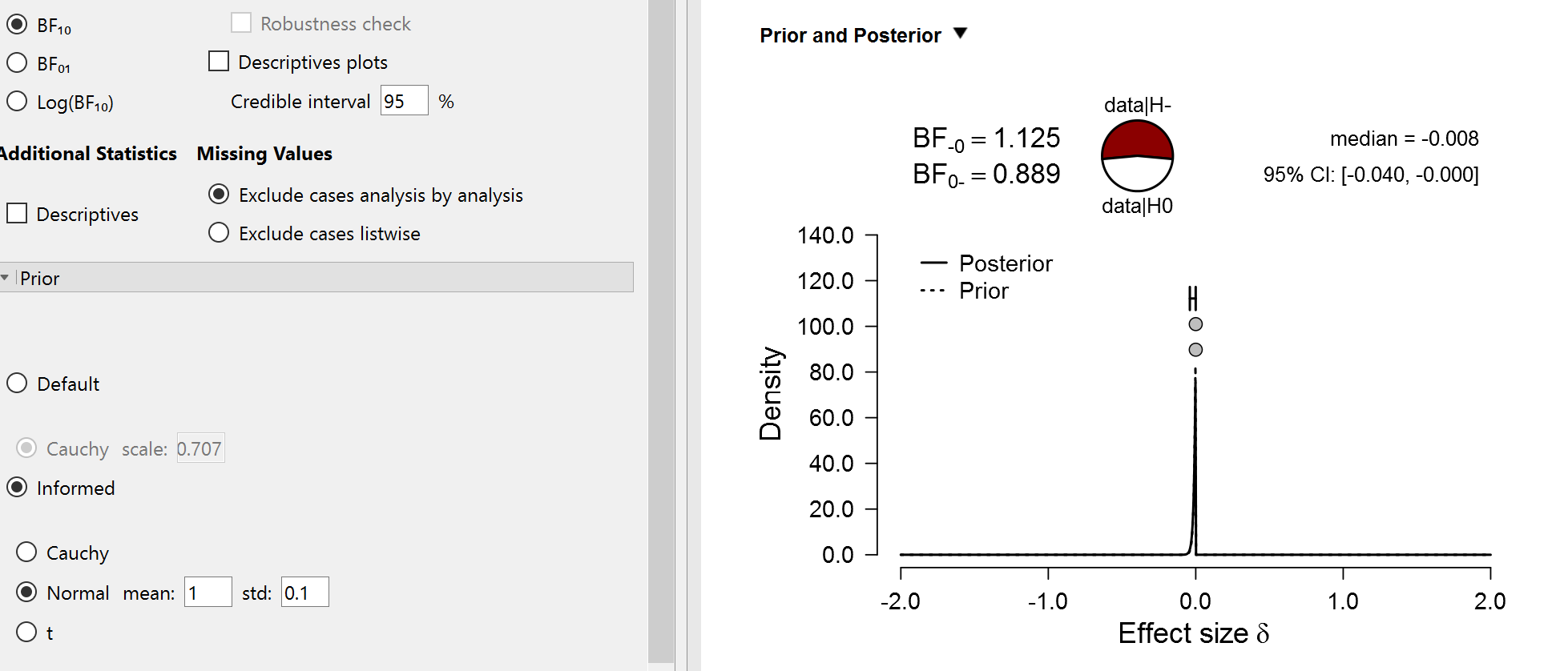
Task: Select the Log(BF10) option
Action: click(x=16, y=102)
